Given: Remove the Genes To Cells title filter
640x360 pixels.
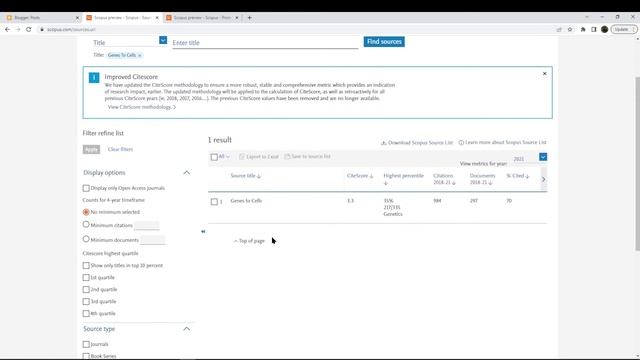Looking at the screenshot, I should click(140, 56).
